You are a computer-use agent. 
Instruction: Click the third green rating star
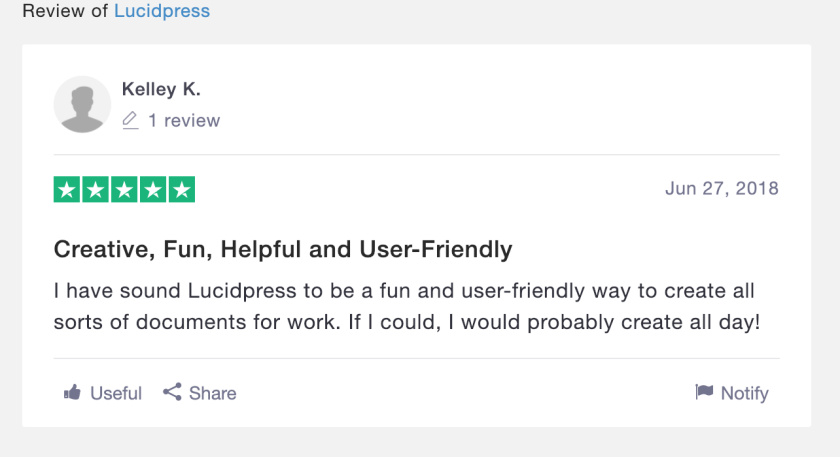tap(124, 189)
